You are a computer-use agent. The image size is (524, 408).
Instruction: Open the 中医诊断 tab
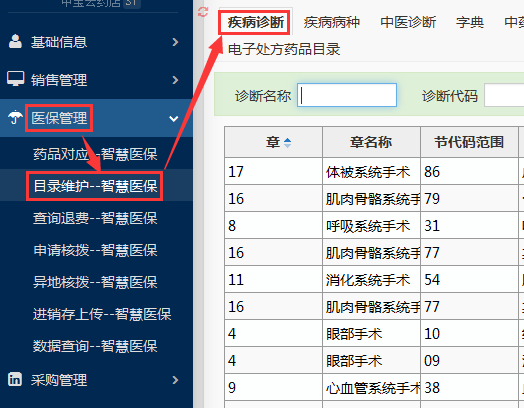point(408,22)
